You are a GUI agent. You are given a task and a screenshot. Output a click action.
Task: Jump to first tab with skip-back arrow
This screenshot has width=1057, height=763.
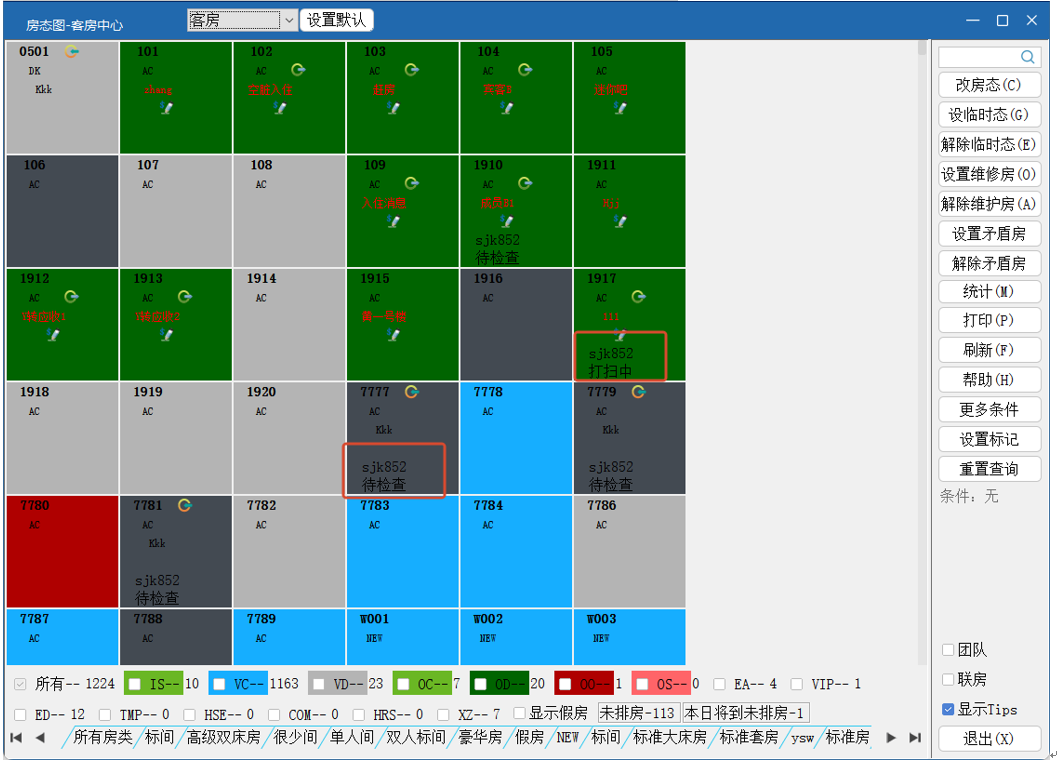16,737
